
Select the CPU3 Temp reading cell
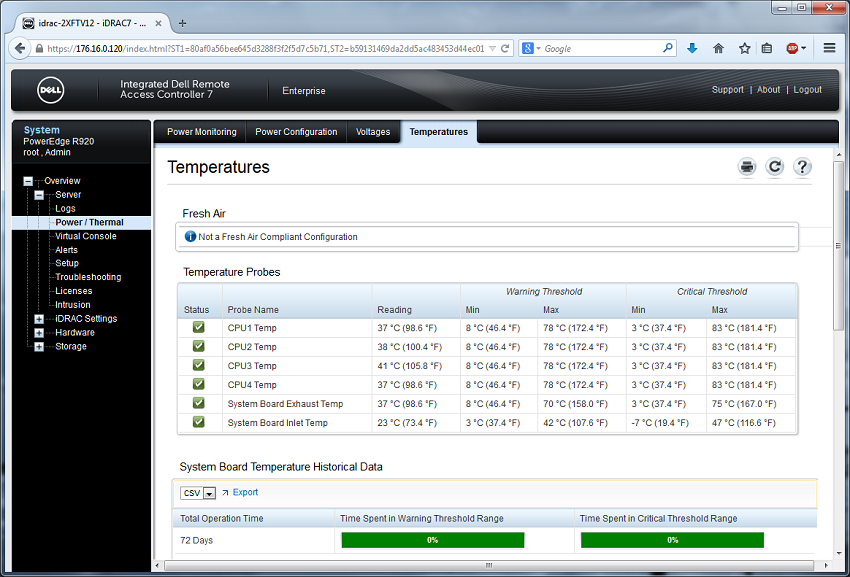point(416,366)
